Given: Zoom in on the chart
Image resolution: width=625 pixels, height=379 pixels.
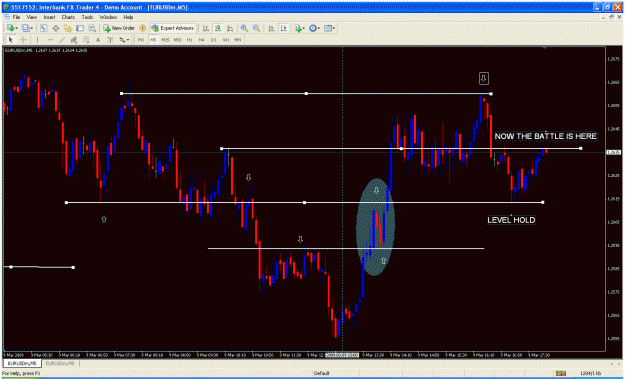Looking at the screenshot, I should (x=244, y=28).
